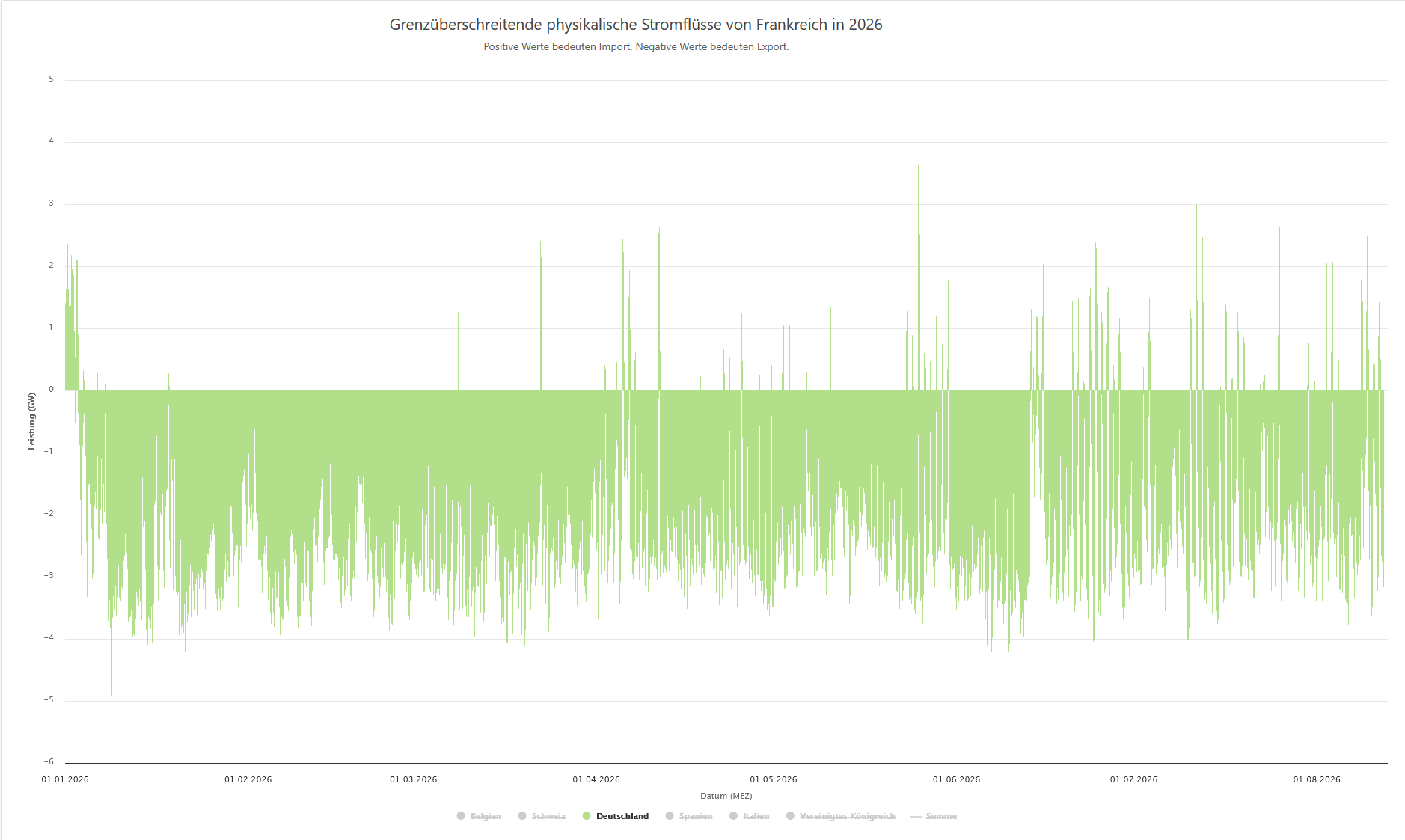Click the Leistung (GW) axis title

(x=31, y=421)
